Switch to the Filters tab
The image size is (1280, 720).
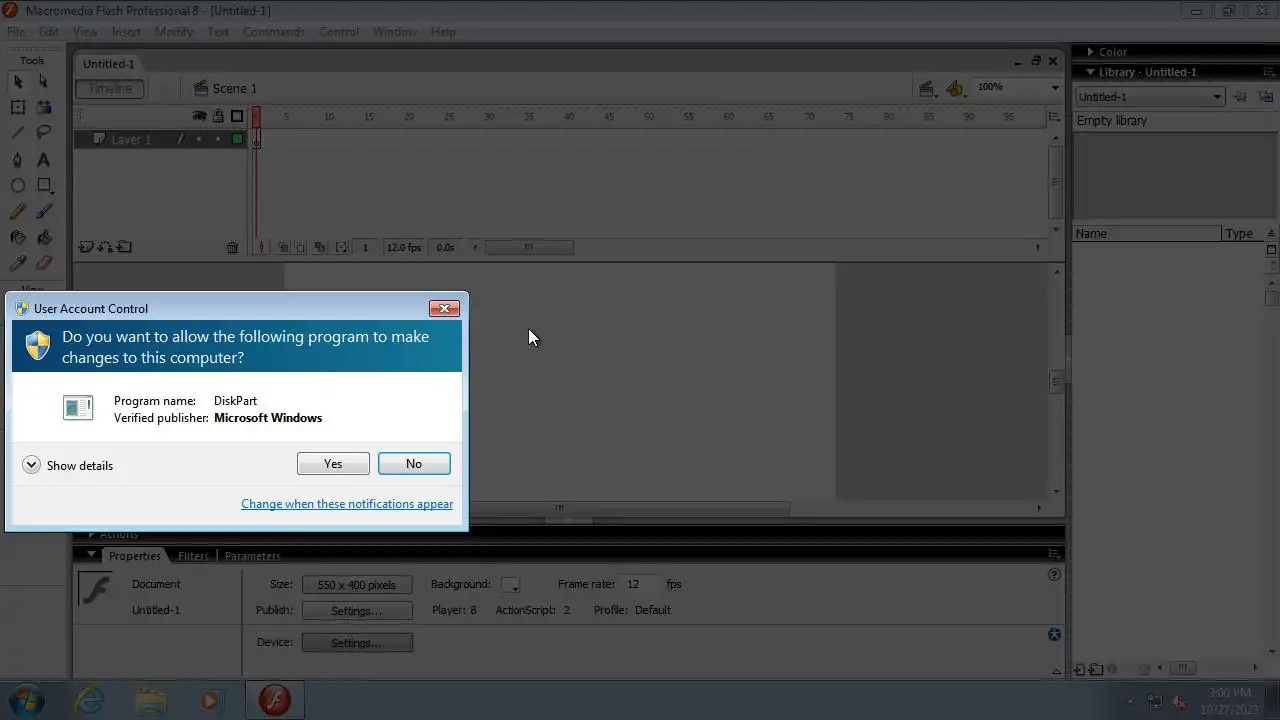click(x=193, y=556)
